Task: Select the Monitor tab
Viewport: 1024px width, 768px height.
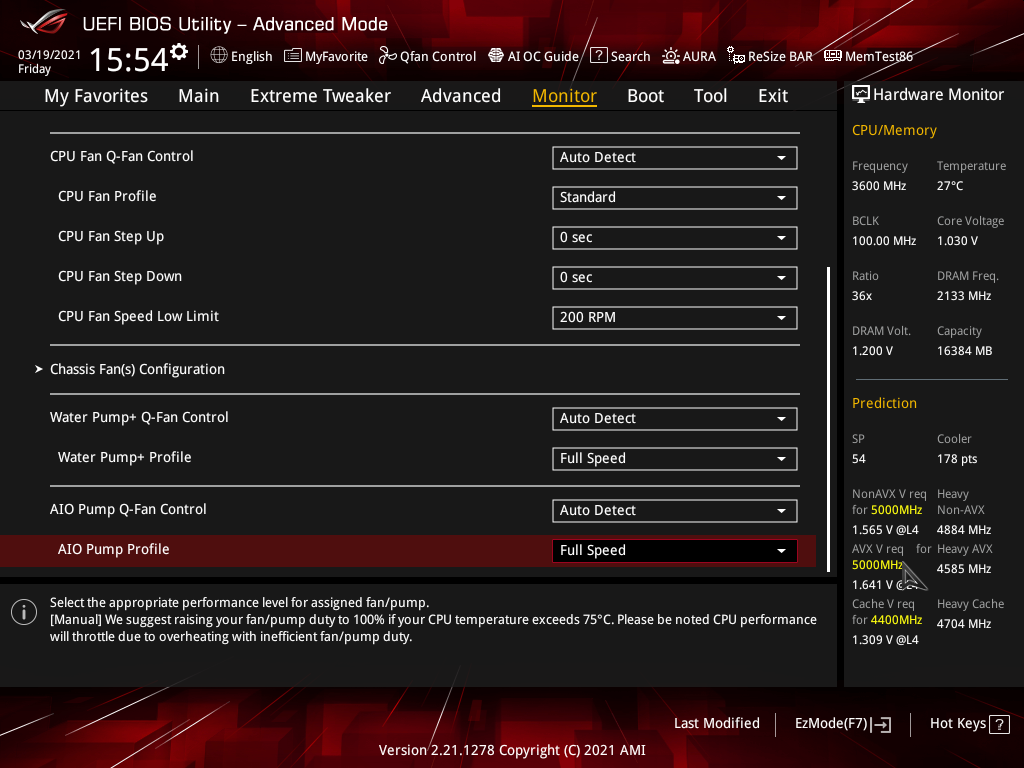Action: 564,96
